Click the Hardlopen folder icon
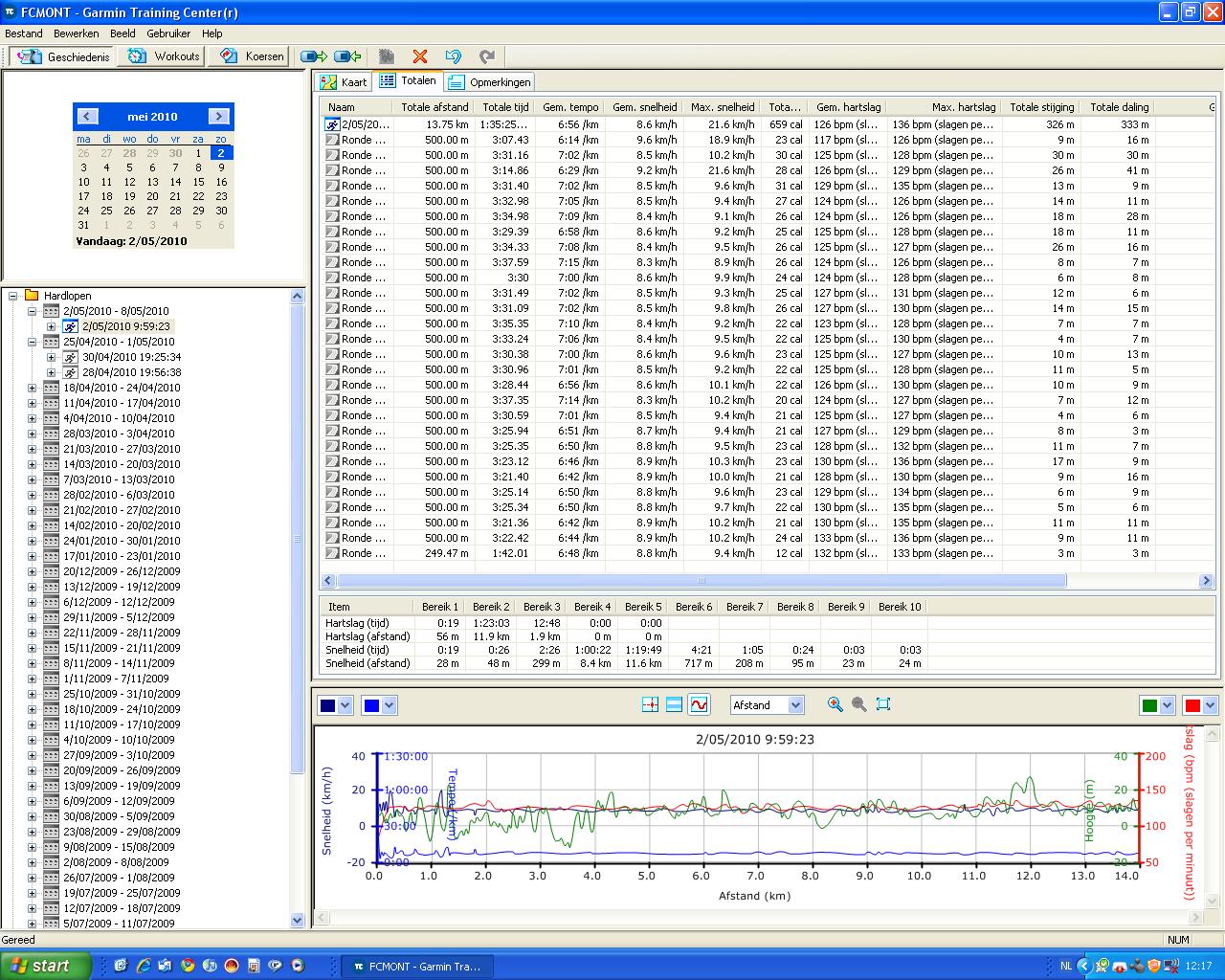Image resolution: width=1225 pixels, height=980 pixels. pos(32,296)
